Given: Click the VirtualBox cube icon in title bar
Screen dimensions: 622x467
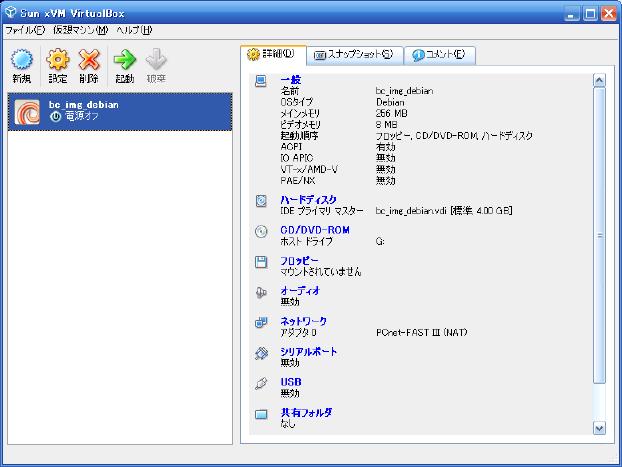Looking at the screenshot, I should click(x=10, y=13).
